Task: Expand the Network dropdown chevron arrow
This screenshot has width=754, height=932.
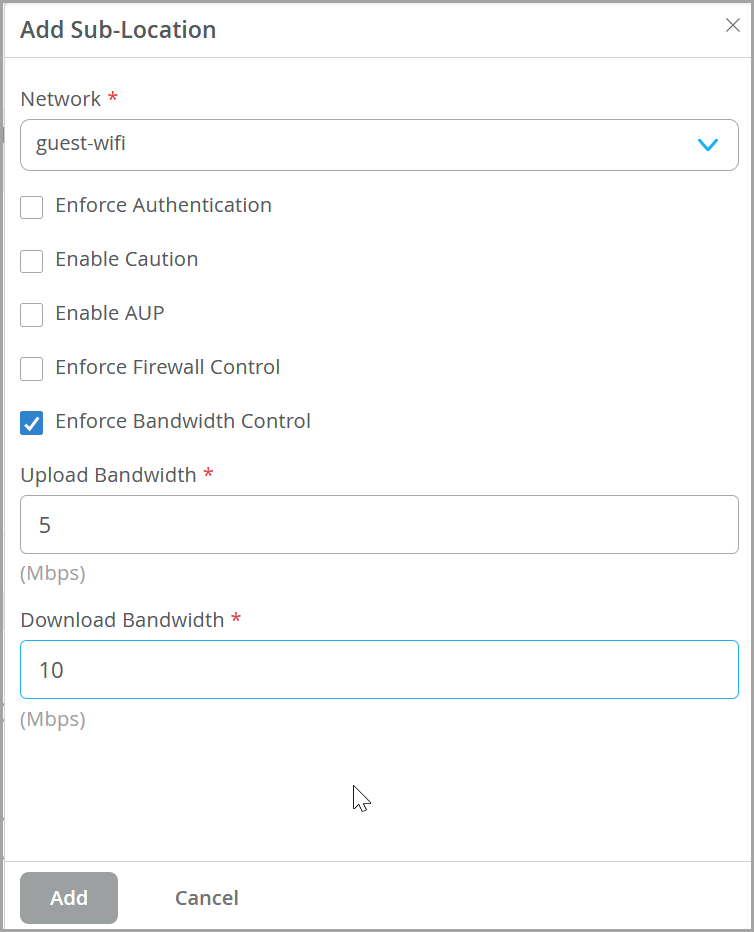Action: coord(708,145)
